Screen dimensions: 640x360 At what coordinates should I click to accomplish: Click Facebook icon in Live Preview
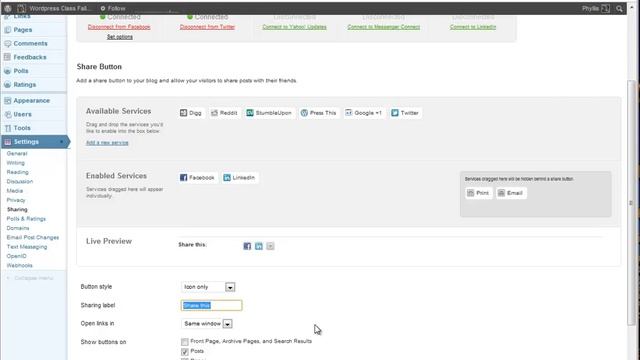point(247,246)
